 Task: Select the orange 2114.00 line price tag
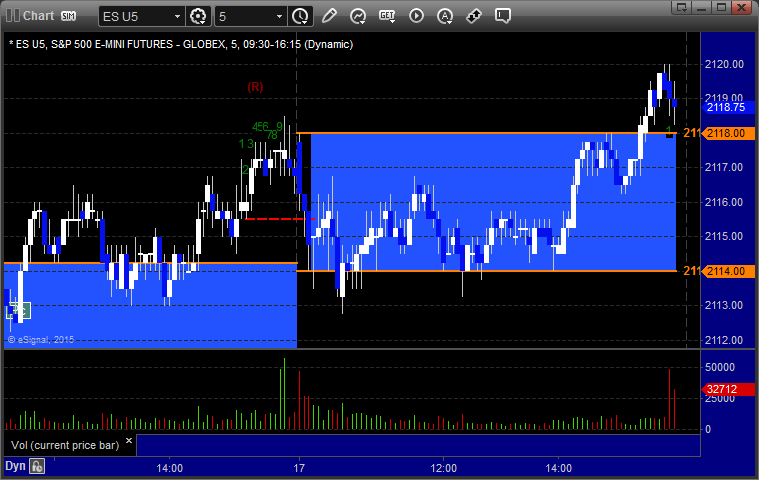(728, 271)
